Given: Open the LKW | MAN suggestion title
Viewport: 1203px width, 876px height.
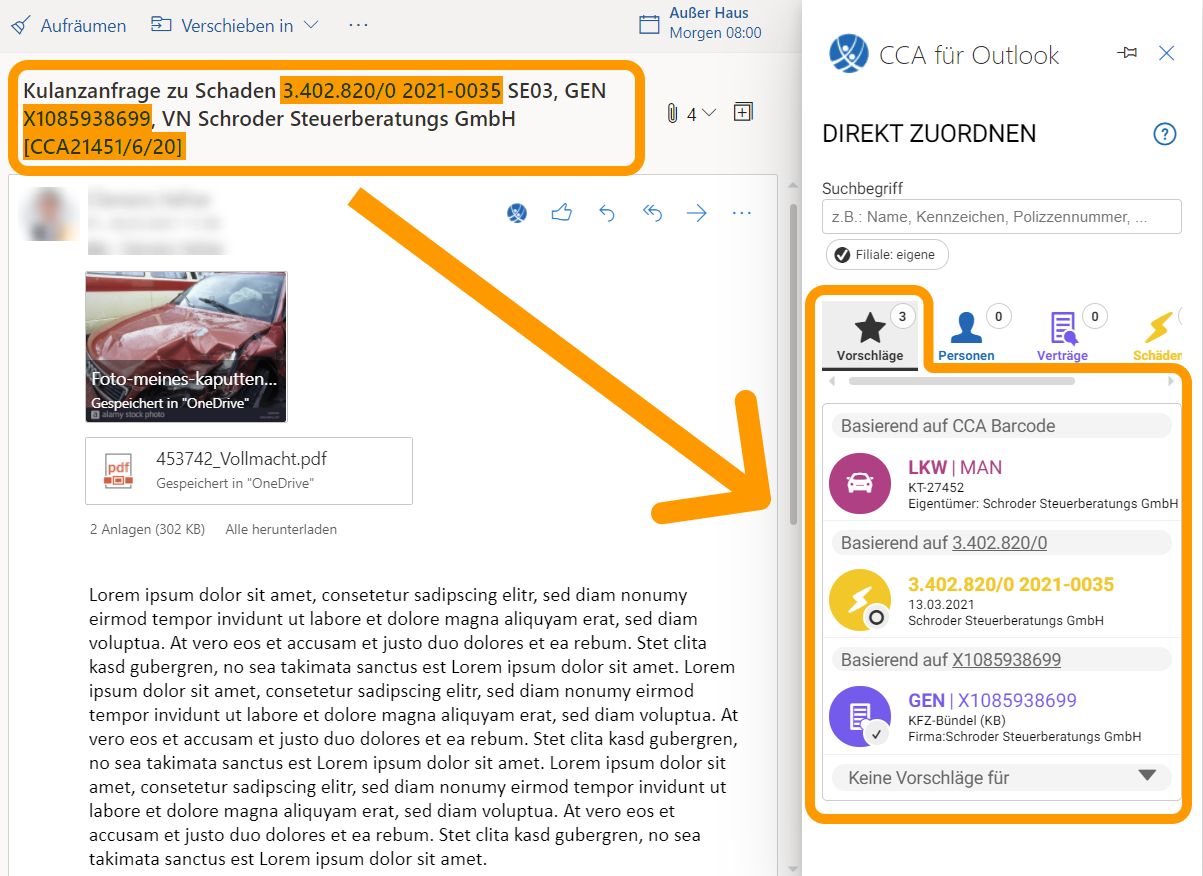Looking at the screenshot, I should tap(955, 467).
